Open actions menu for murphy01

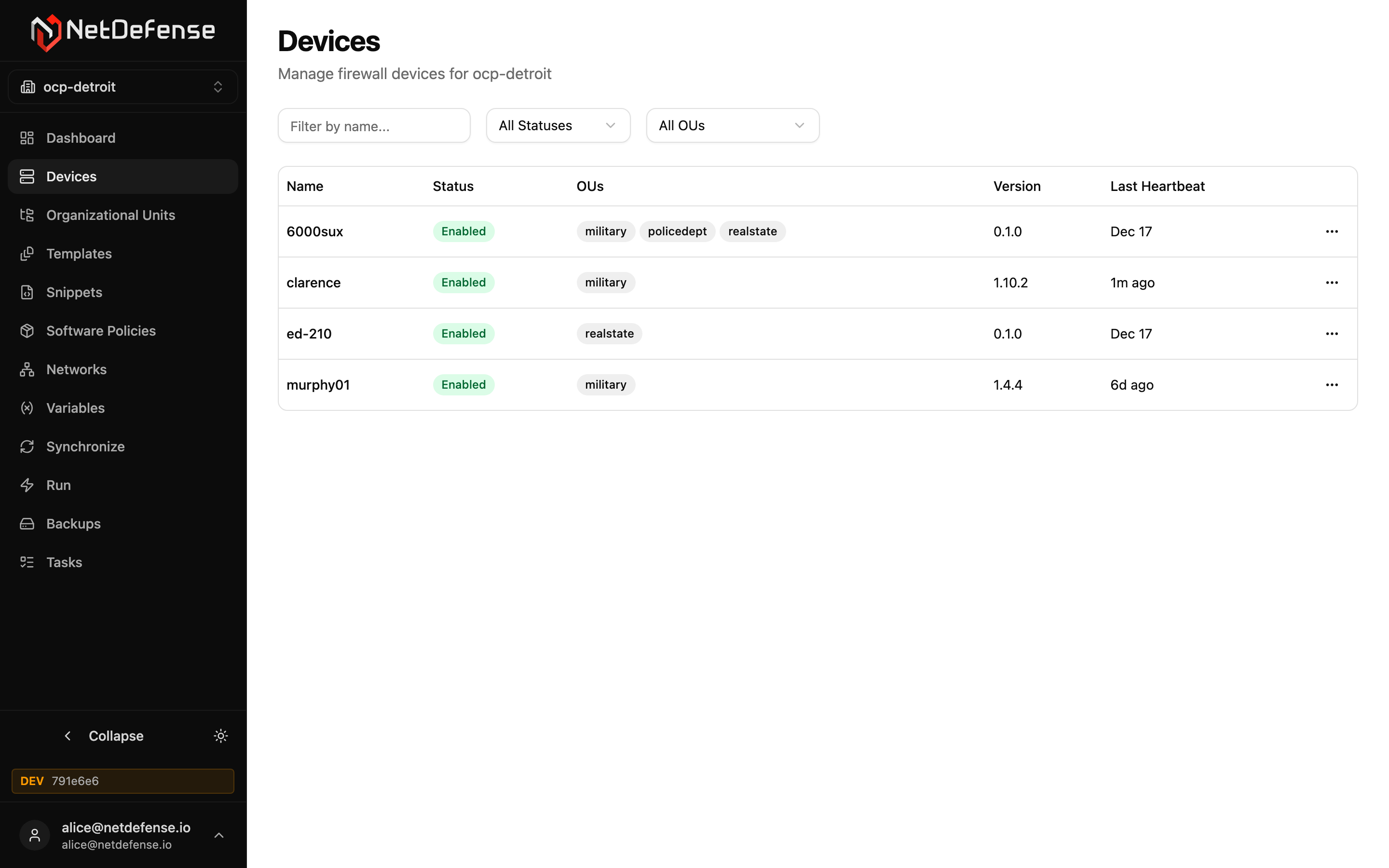click(1332, 385)
